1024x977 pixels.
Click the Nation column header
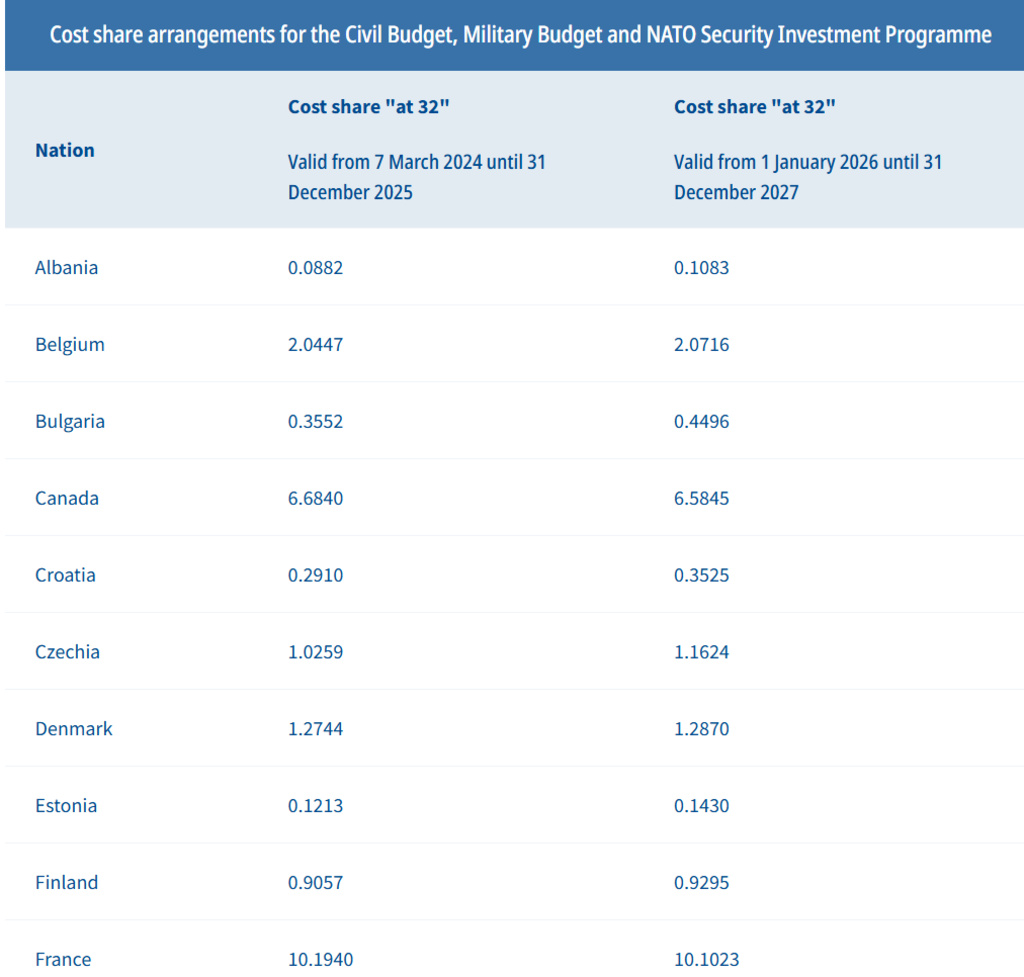click(65, 151)
